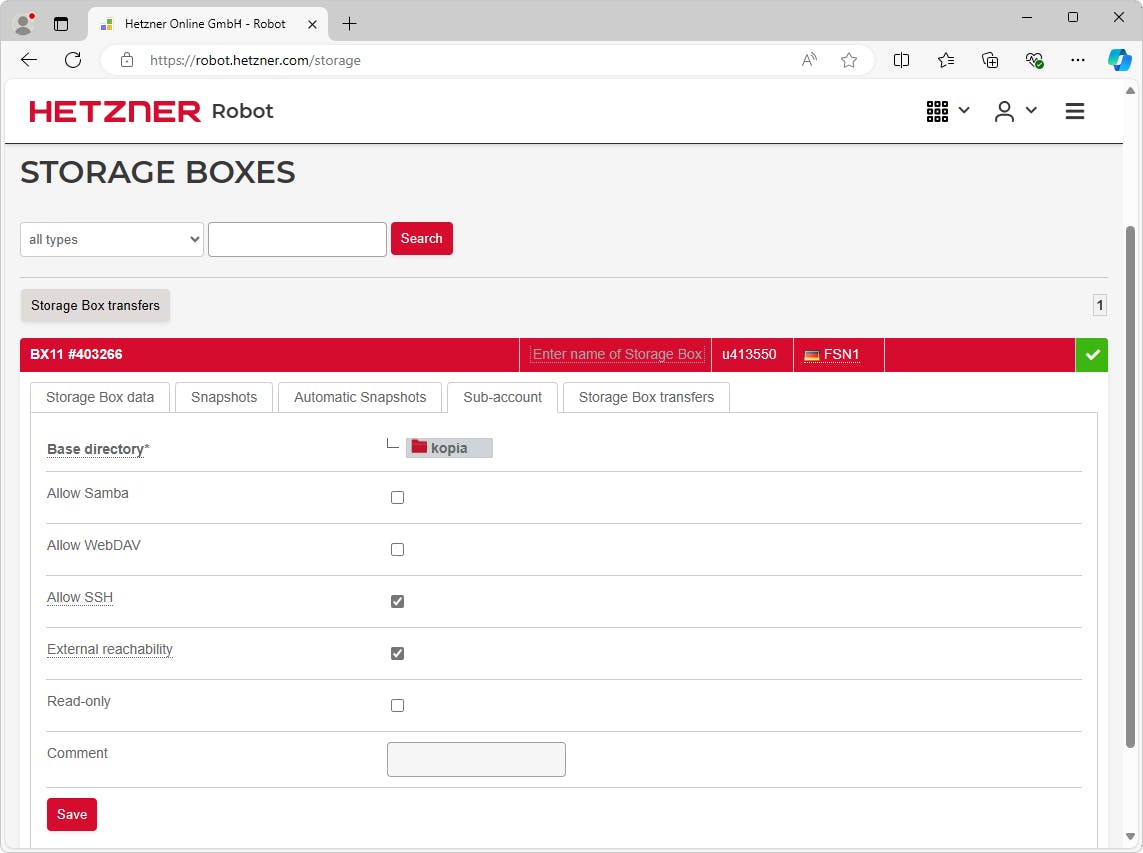Click the Hetzner logo
Viewport: 1143px width, 853px height.
pos(114,112)
